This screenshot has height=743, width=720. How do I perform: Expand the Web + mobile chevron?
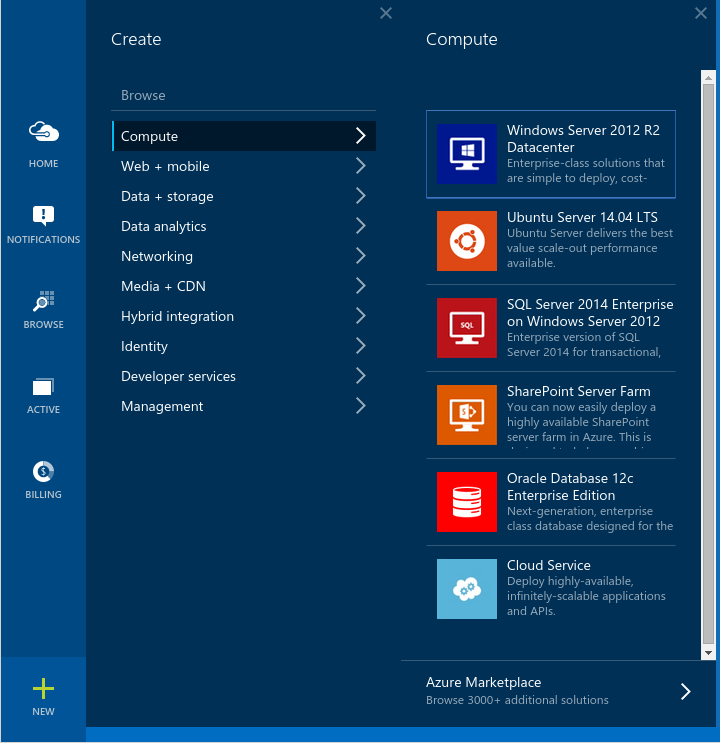point(361,166)
